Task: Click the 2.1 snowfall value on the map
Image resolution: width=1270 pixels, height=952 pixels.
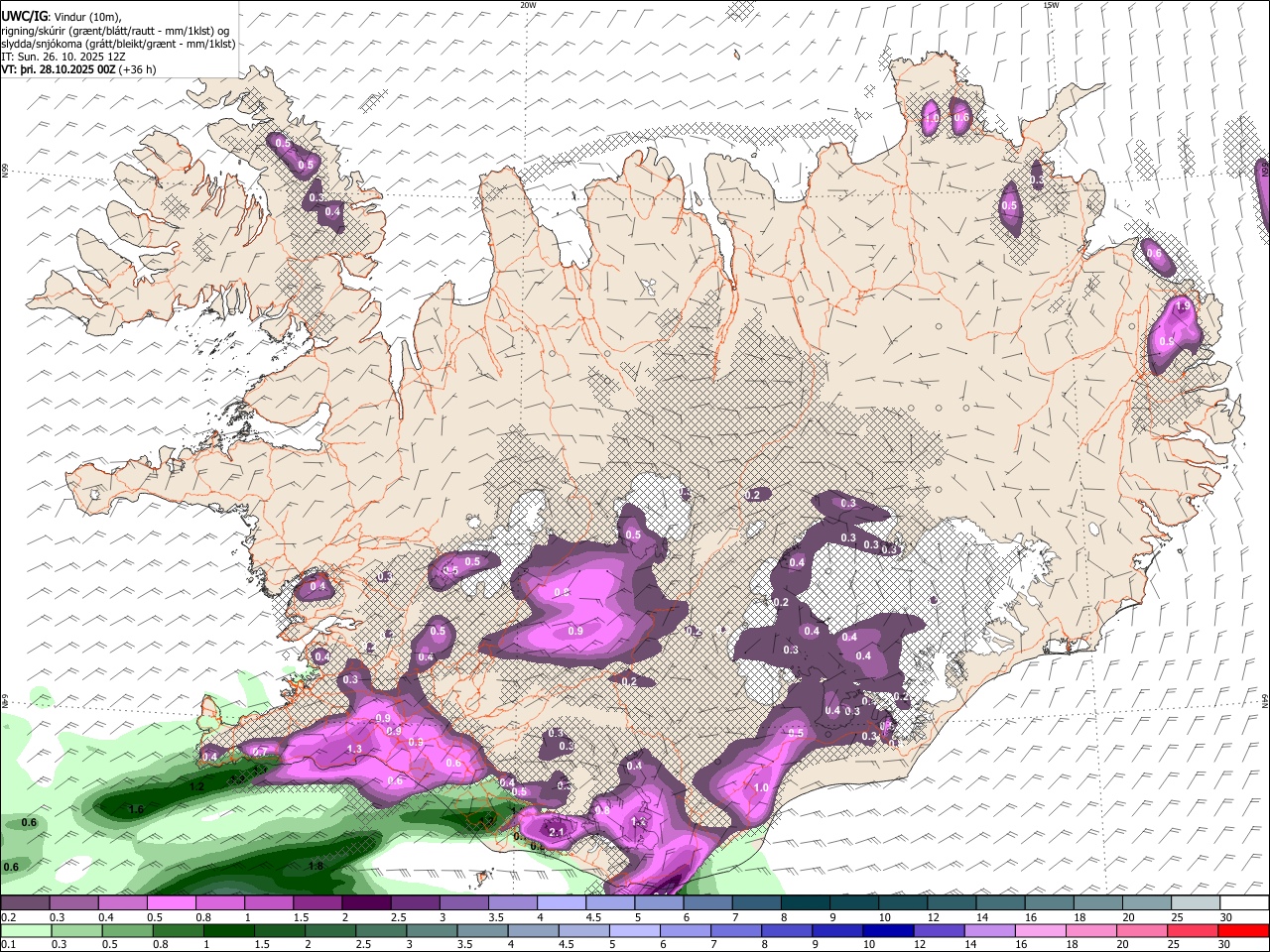Action: (557, 831)
